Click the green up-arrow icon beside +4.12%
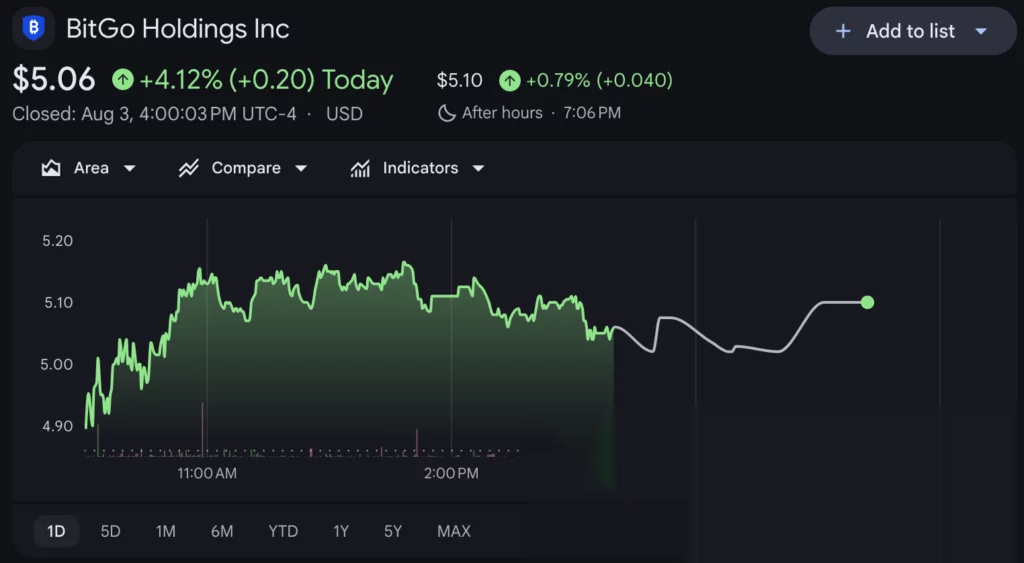 (x=123, y=80)
